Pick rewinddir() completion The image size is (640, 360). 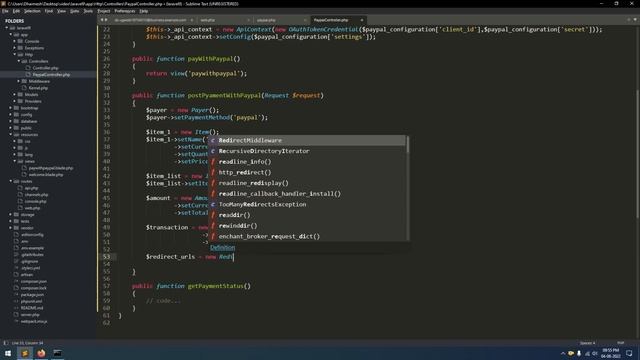[307, 225]
